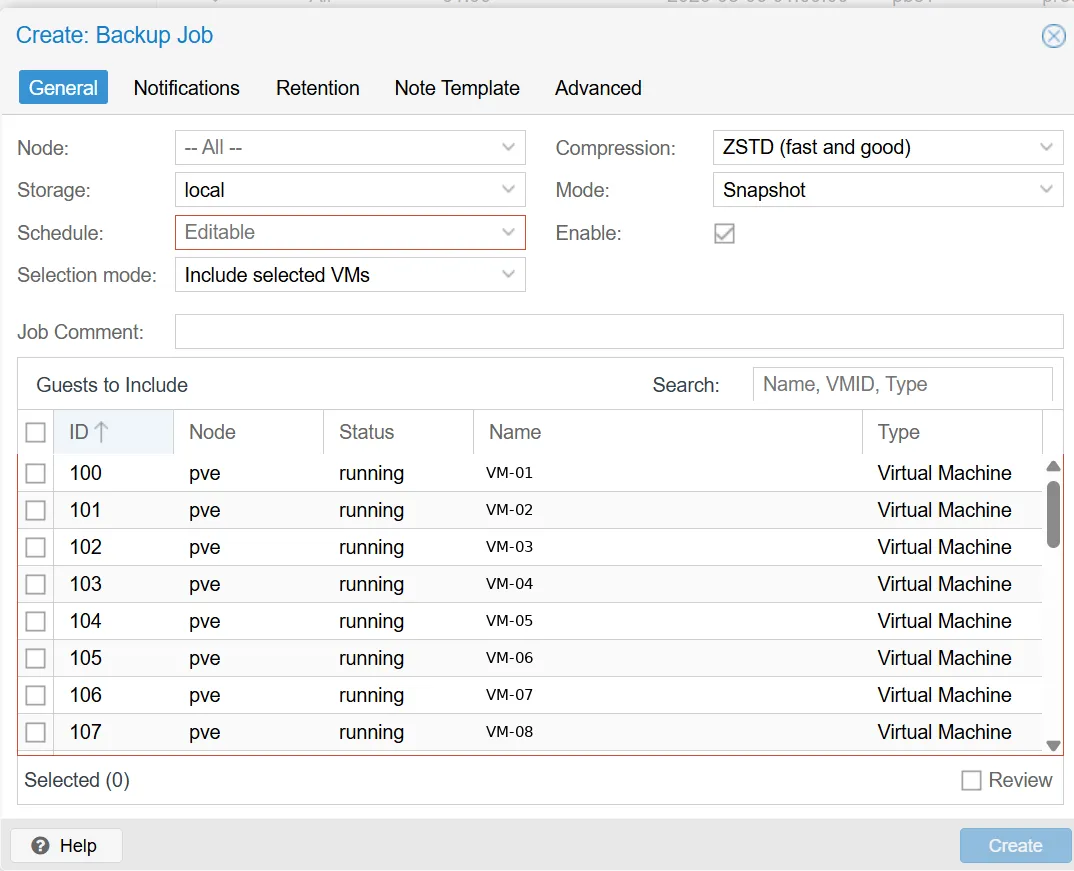The width and height of the screenshot is (1074, 871).
Task: Select checkbox for VM 106
Action: tap(36, 695)
